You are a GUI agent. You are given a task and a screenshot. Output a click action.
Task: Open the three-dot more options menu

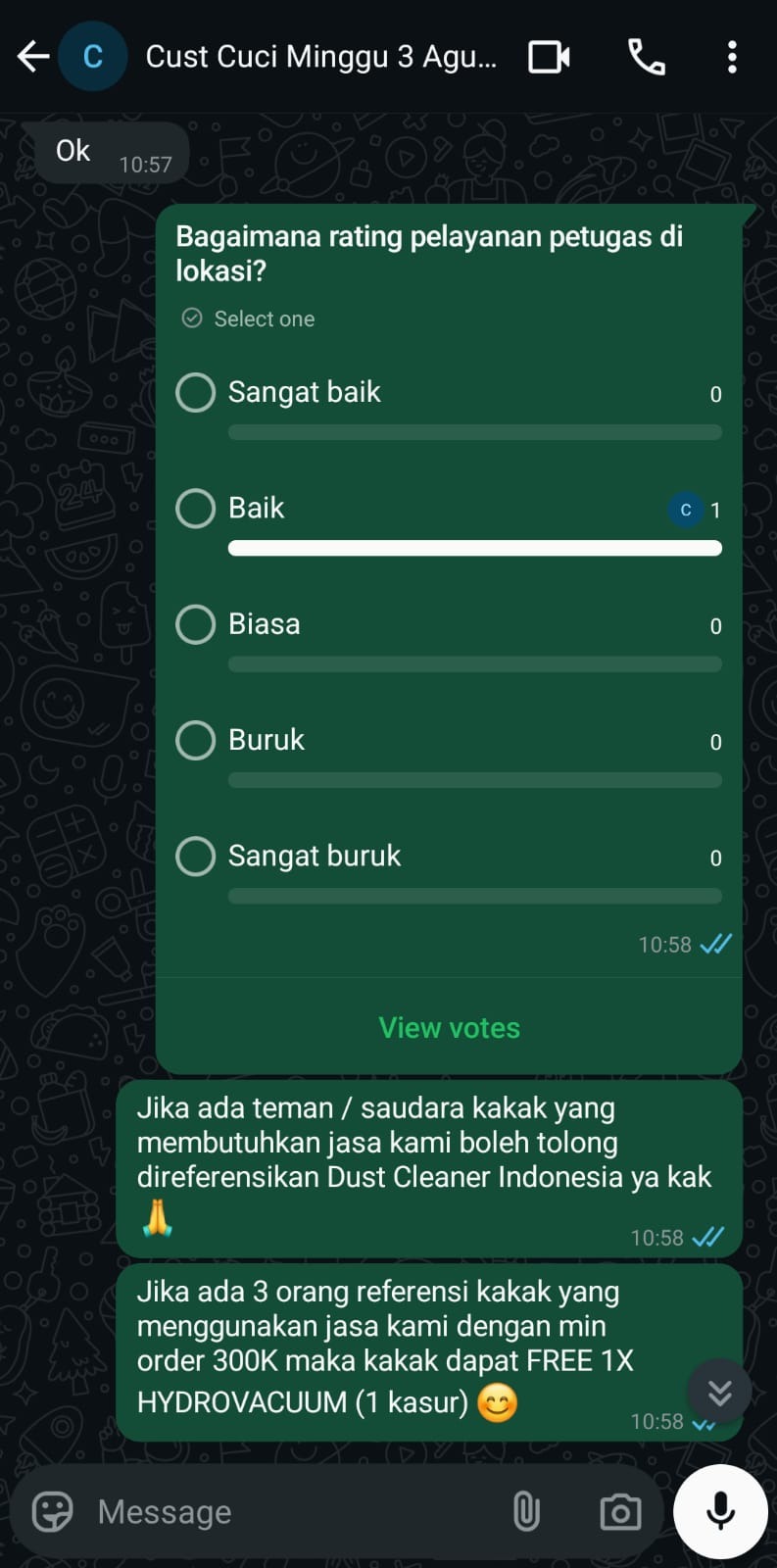click(x=732, y=57)
